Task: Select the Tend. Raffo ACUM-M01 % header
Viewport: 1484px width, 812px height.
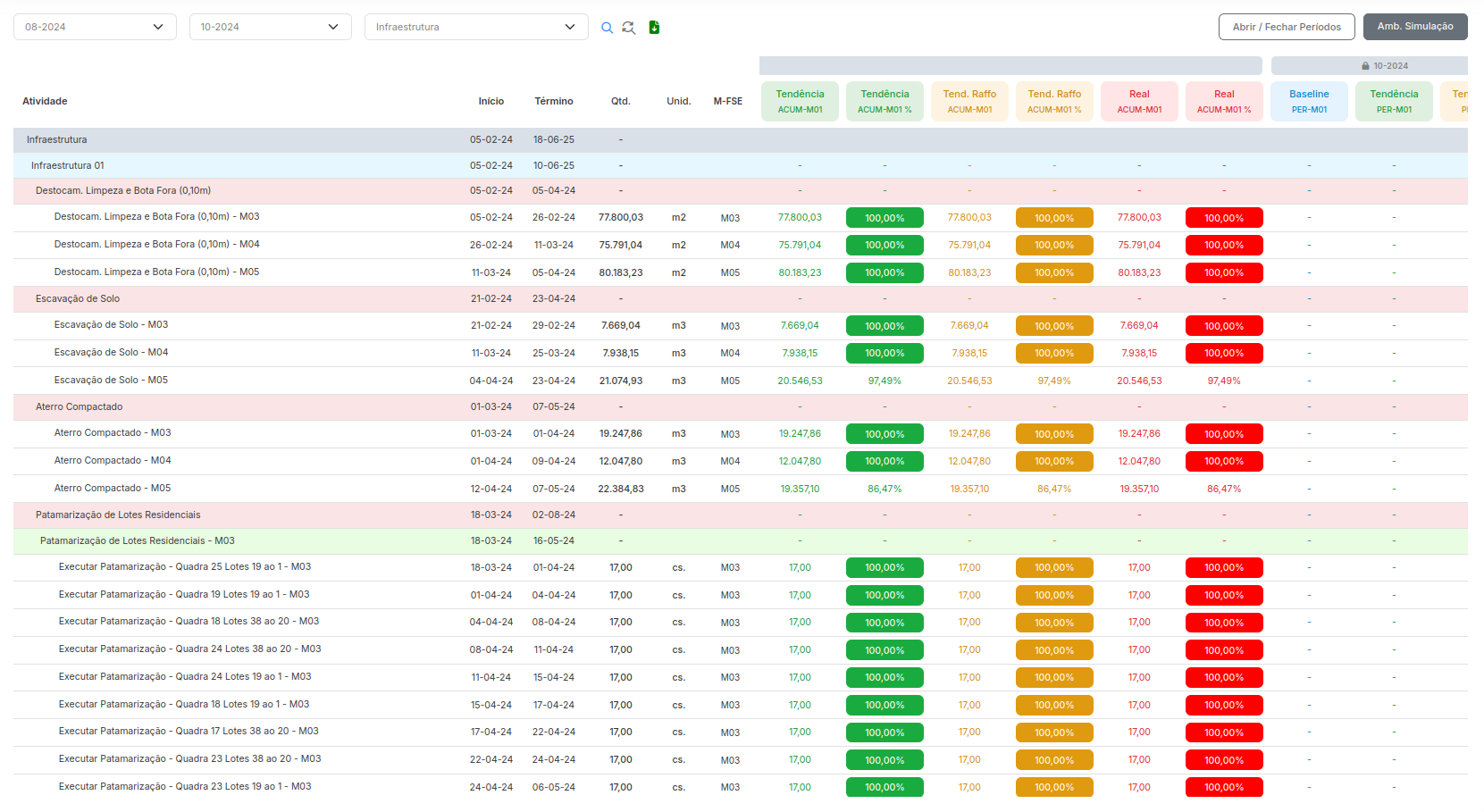Action: point(1054,101)
